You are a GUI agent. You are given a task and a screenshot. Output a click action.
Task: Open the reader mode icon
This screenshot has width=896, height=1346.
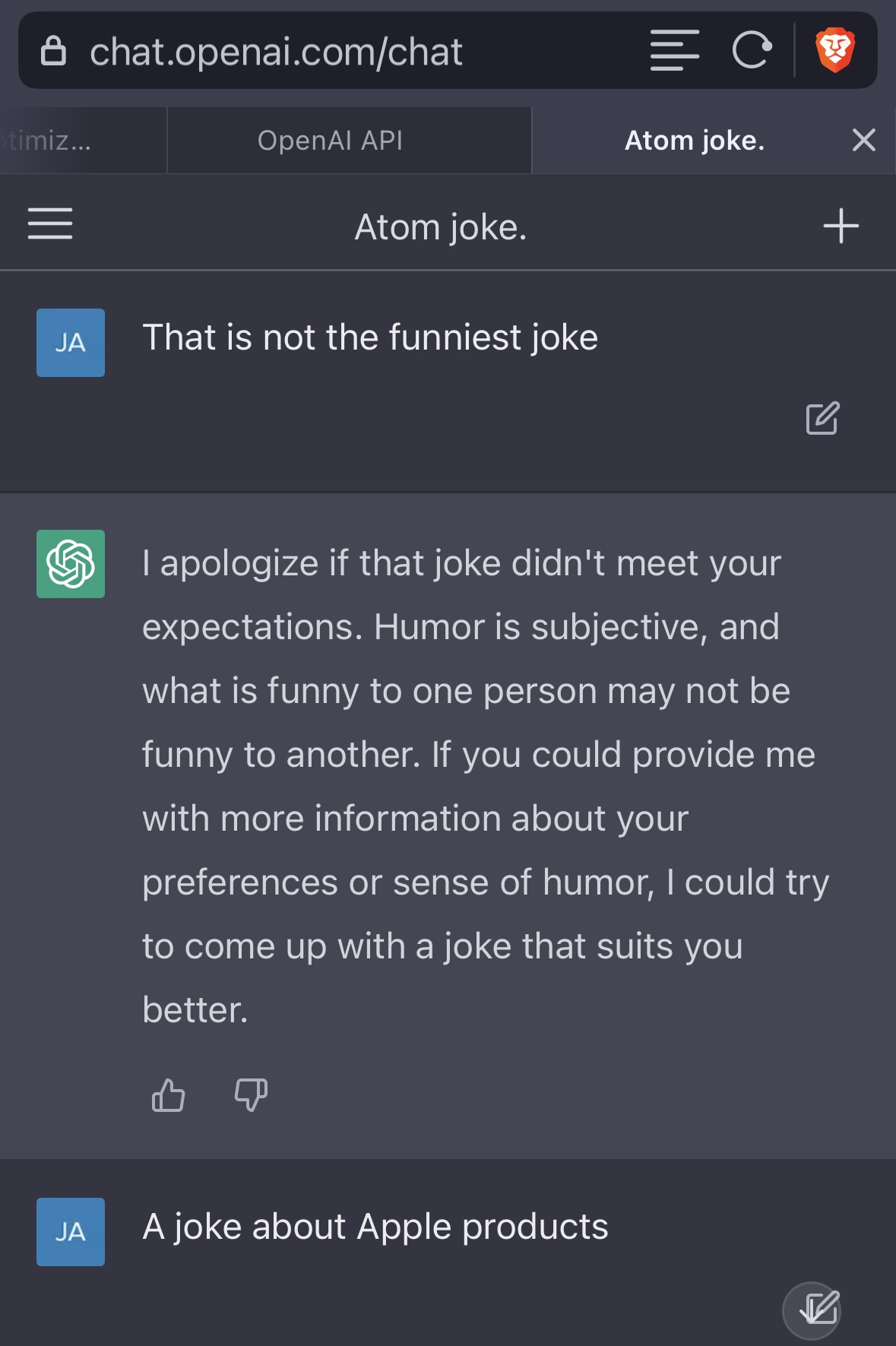click(674, 51)
